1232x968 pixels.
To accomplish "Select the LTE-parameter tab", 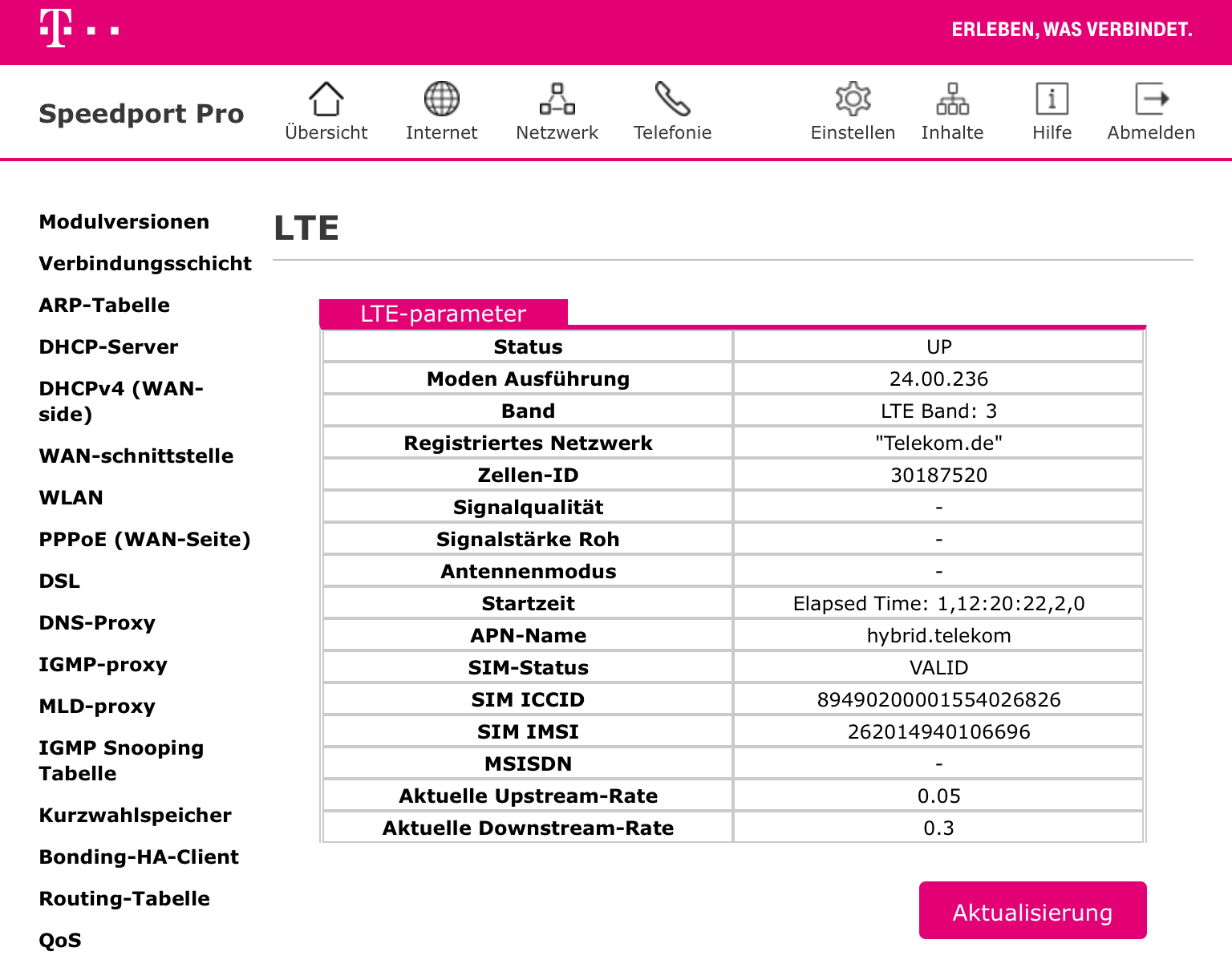I will [444, 313].
